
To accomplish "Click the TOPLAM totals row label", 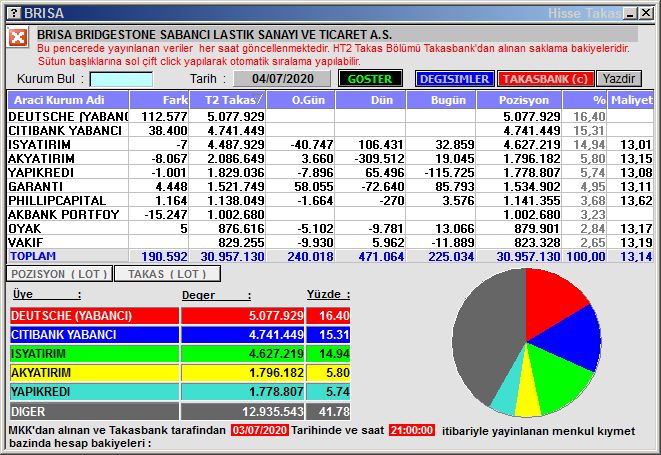I will 33,256.
